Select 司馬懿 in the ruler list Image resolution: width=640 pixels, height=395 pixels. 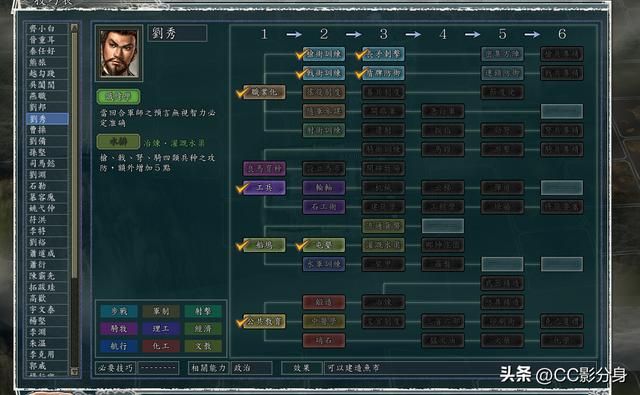point(47,164)
